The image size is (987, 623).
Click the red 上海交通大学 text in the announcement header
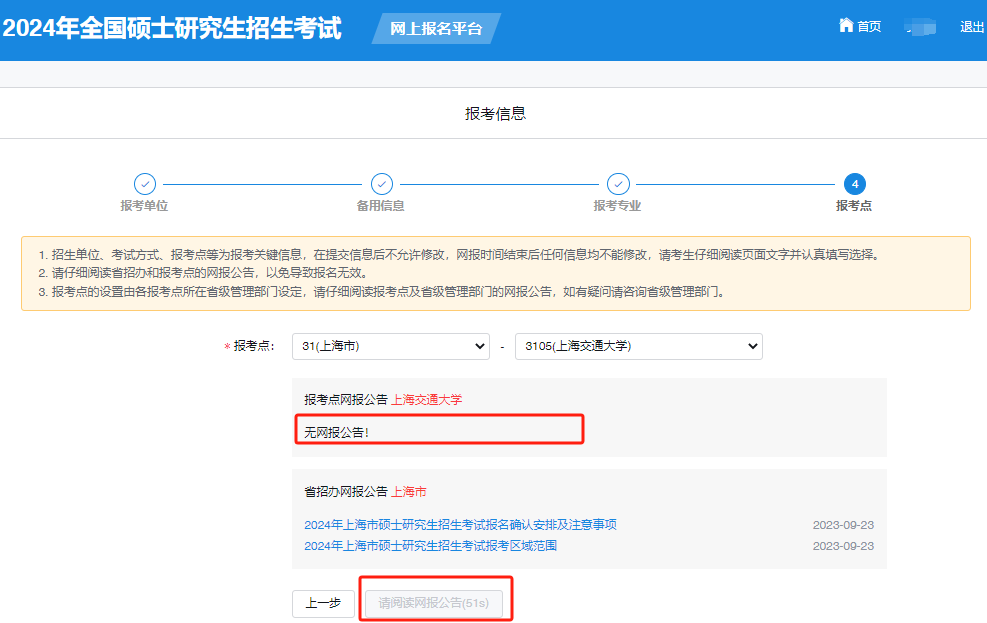[427, 400]
